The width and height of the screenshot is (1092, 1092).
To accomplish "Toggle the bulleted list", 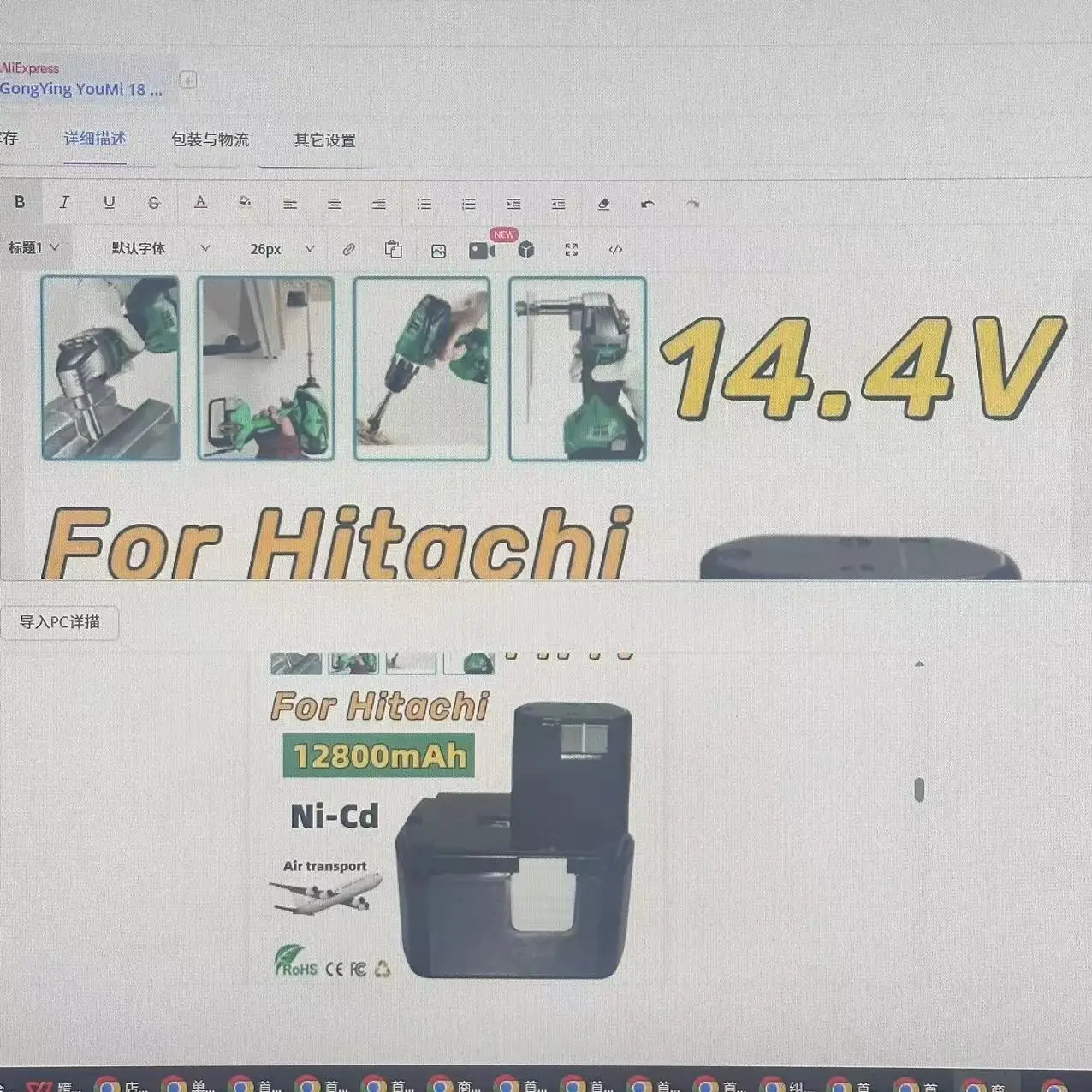I will tap(424, 203).
